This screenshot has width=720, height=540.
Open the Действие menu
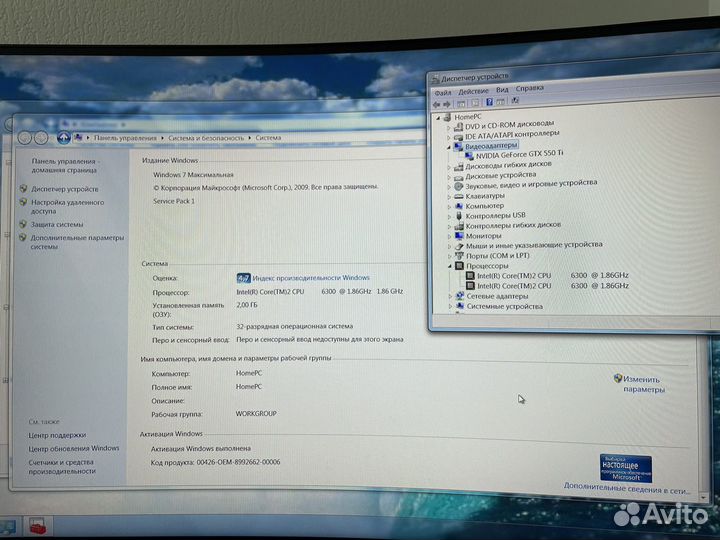pos(473,91)
